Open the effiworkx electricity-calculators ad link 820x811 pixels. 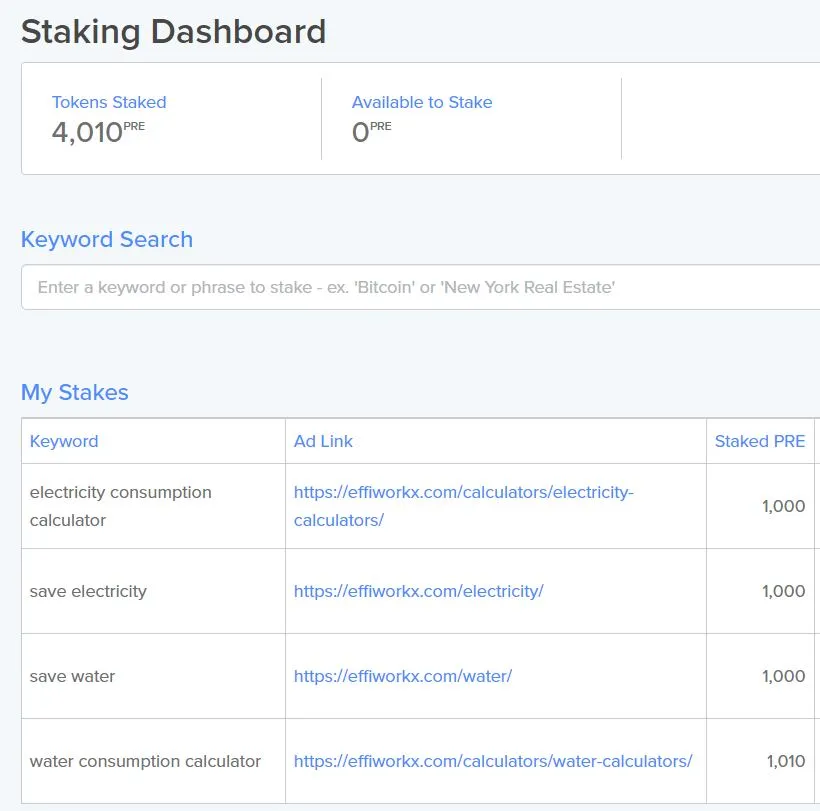tap(463, 506)
